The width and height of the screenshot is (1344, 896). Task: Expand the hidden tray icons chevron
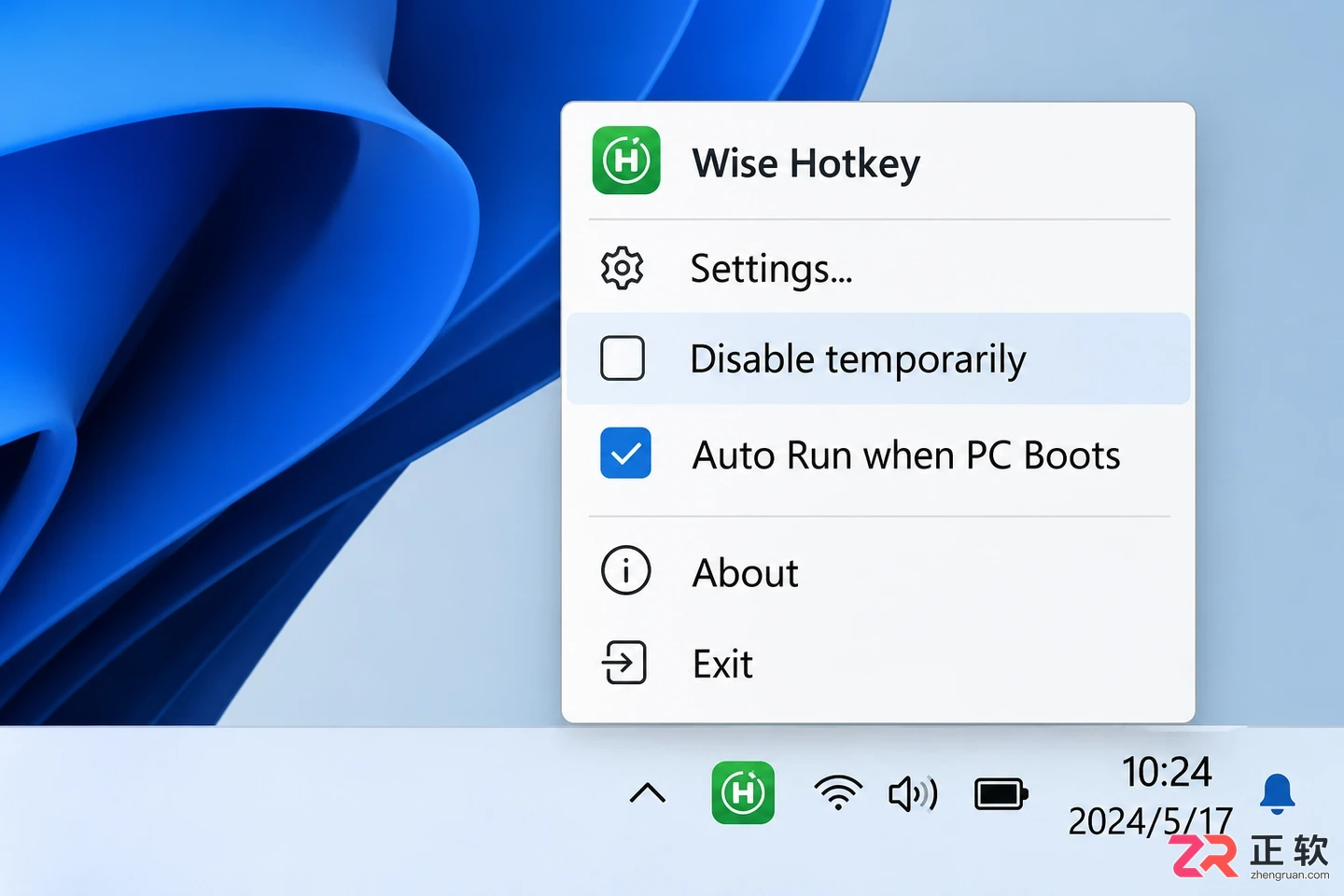click(x=648, y=793)
